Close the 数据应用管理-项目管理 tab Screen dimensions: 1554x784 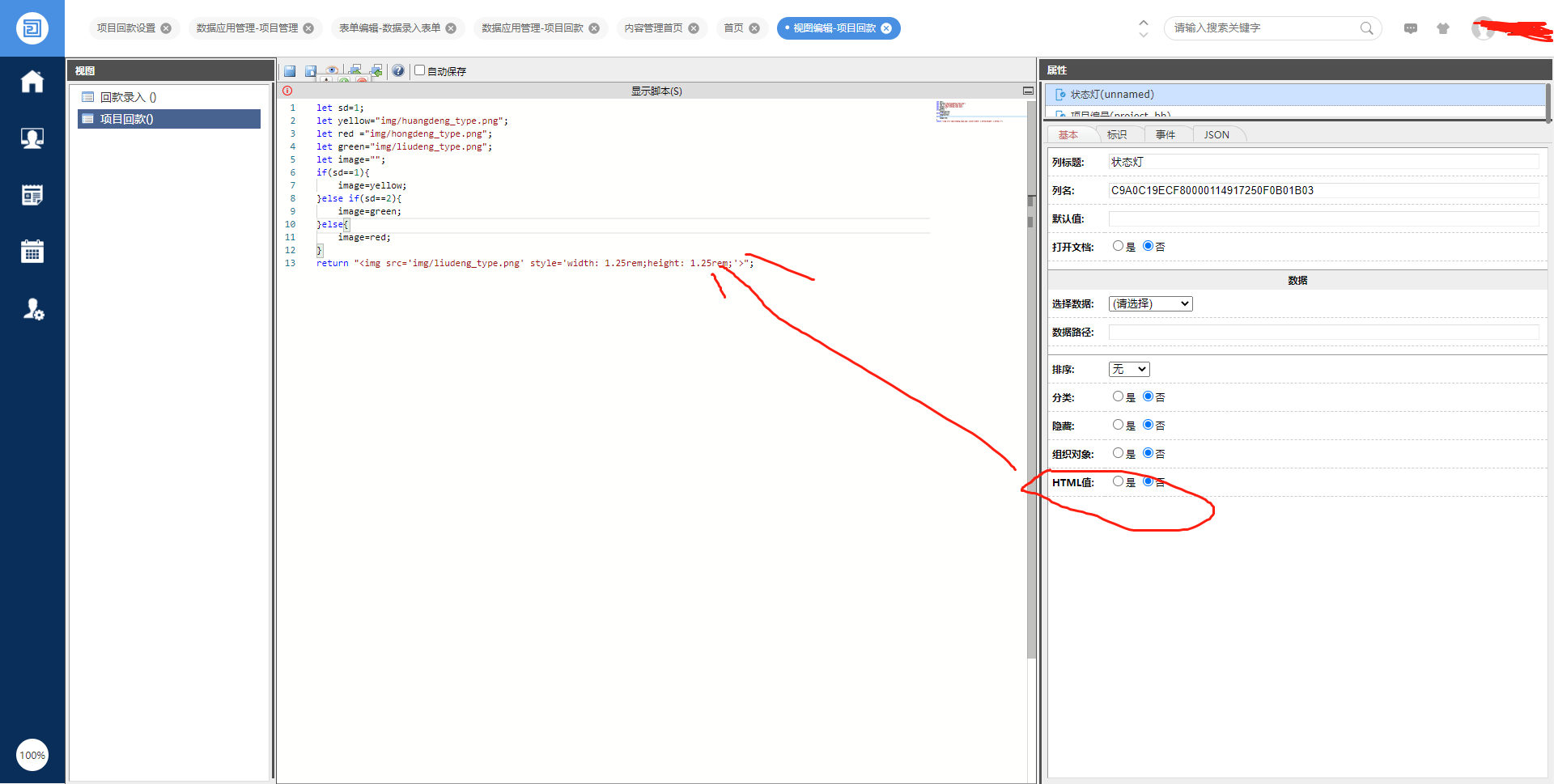[x=308, y=28]
